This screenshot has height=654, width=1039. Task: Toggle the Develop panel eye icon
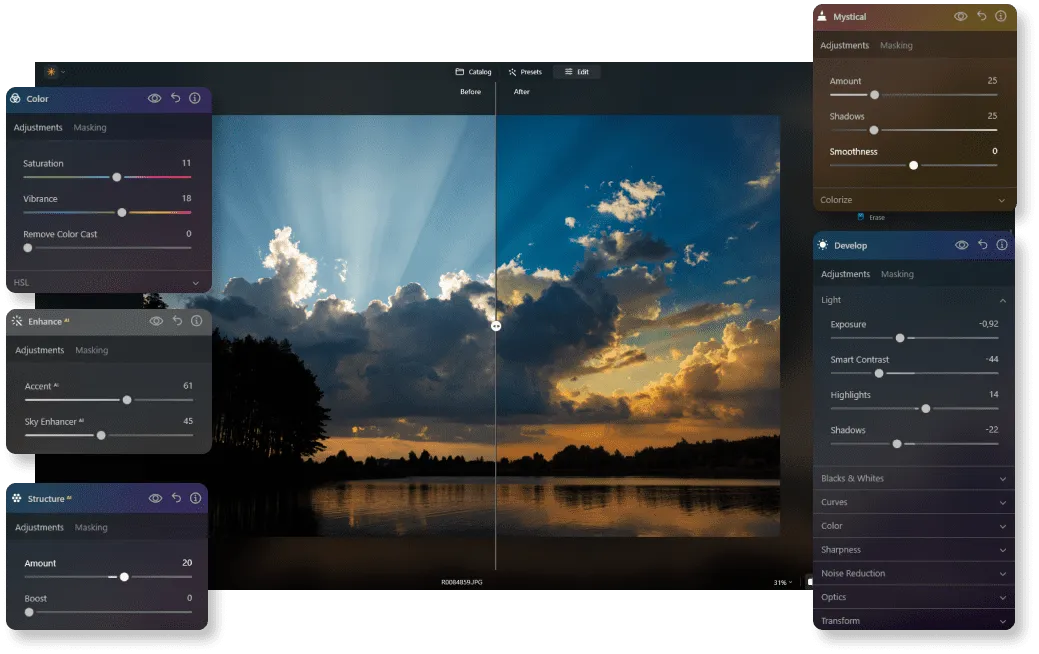[x=961, y=245]
